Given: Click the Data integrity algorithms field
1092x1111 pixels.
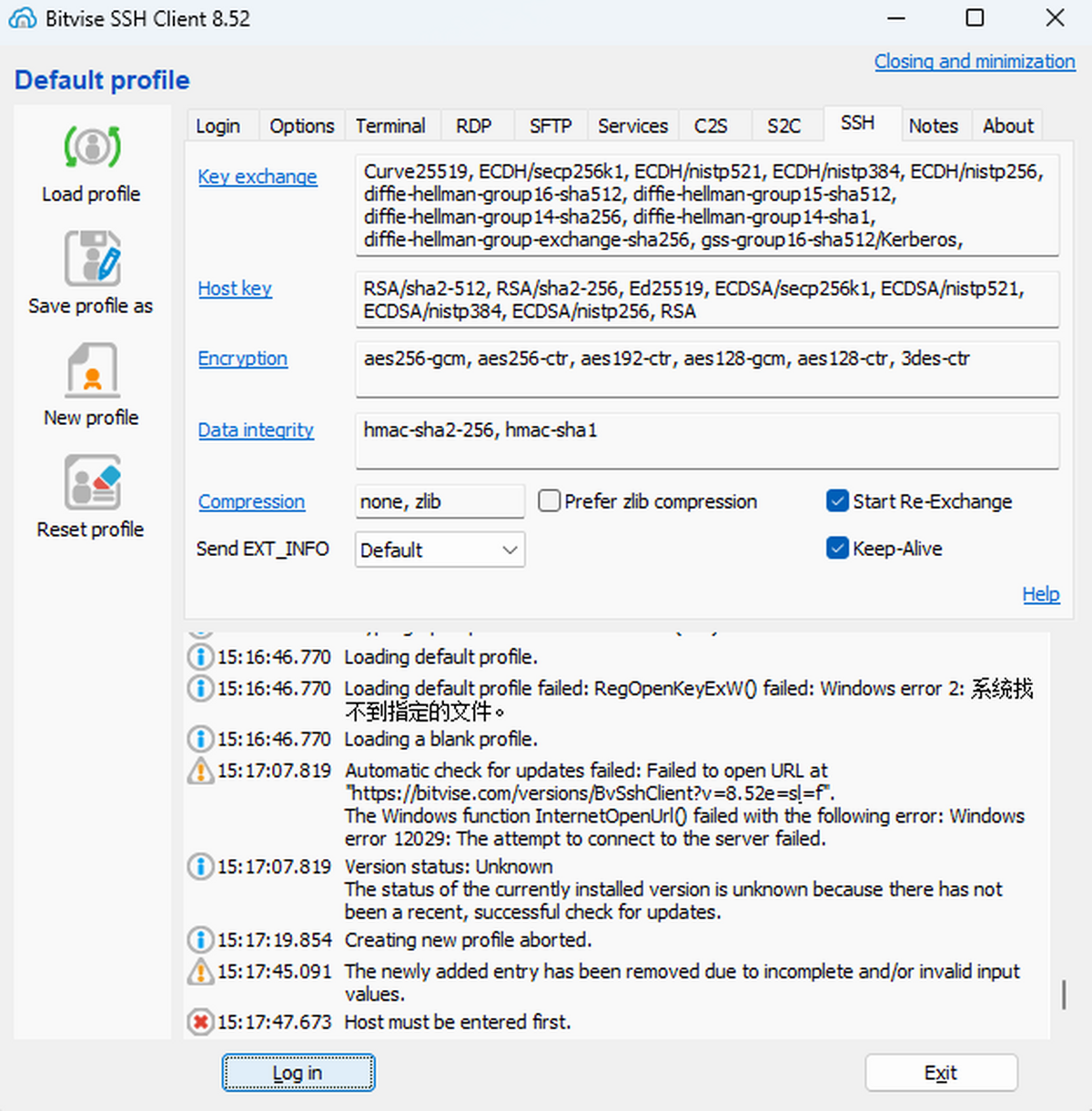Looking at the screenshot, I should 707,441.
